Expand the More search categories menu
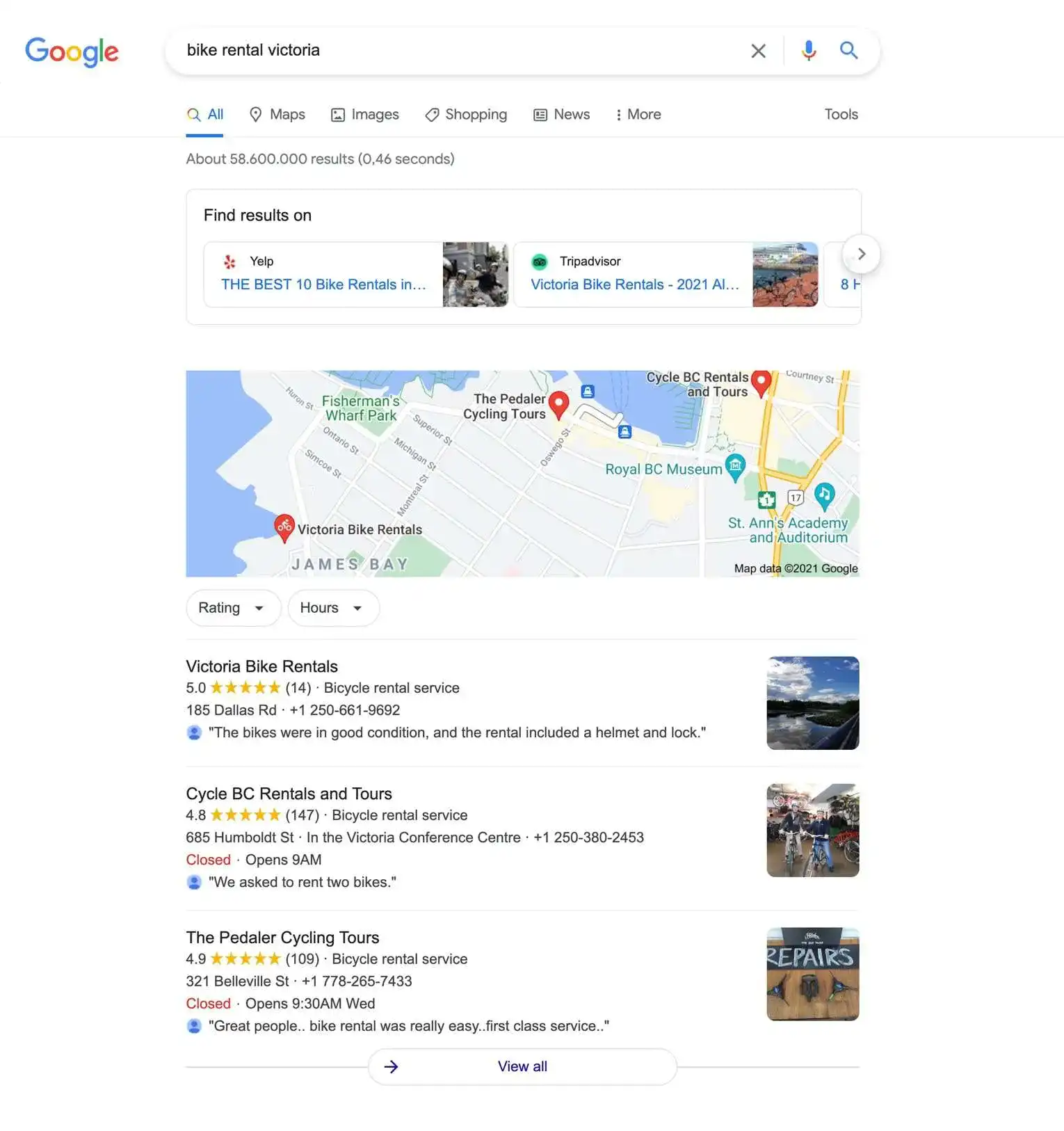Image resolution: width=1064 pixels, height=1131 pixels. pos(638,115)
